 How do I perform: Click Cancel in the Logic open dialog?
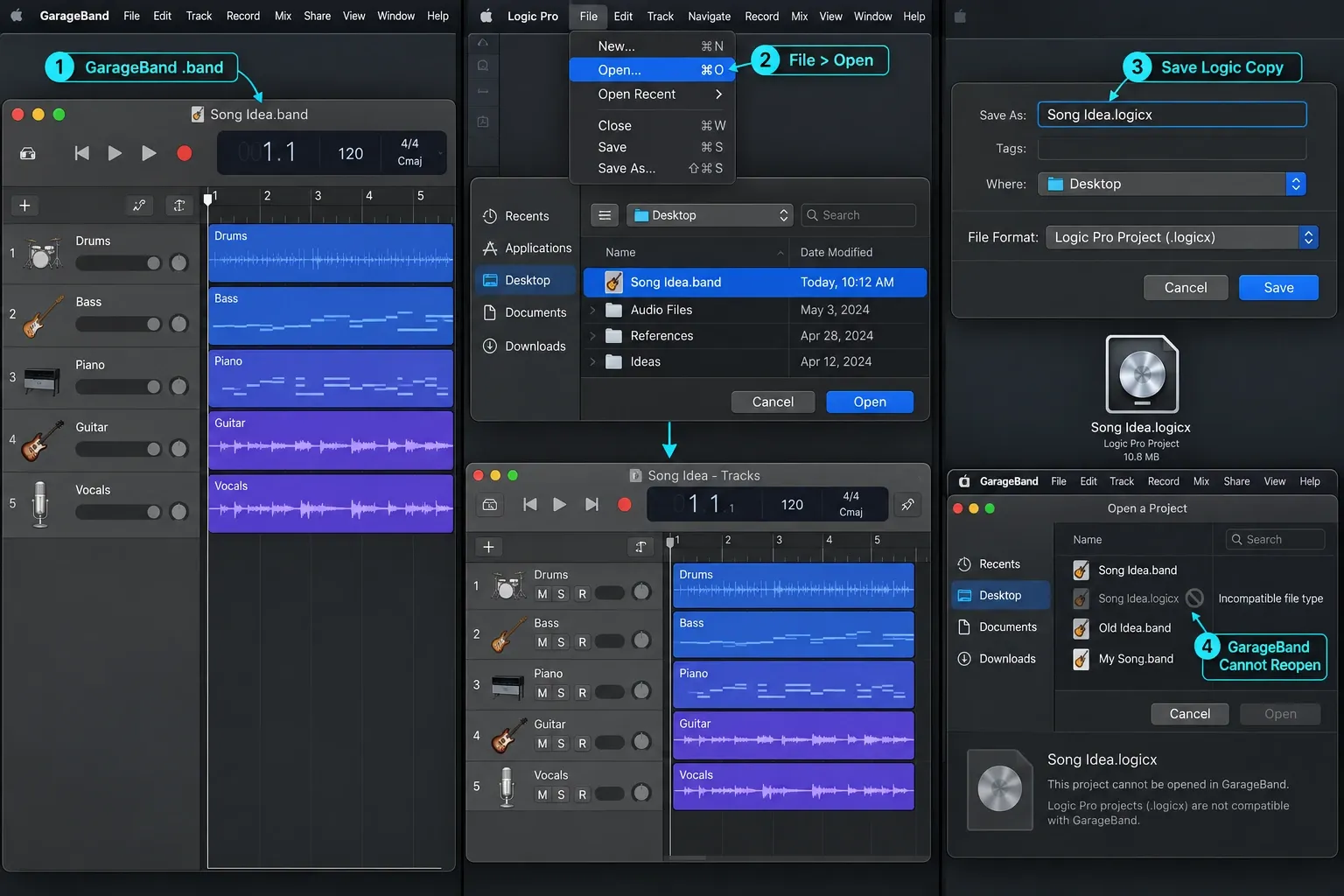click(773, 402)
